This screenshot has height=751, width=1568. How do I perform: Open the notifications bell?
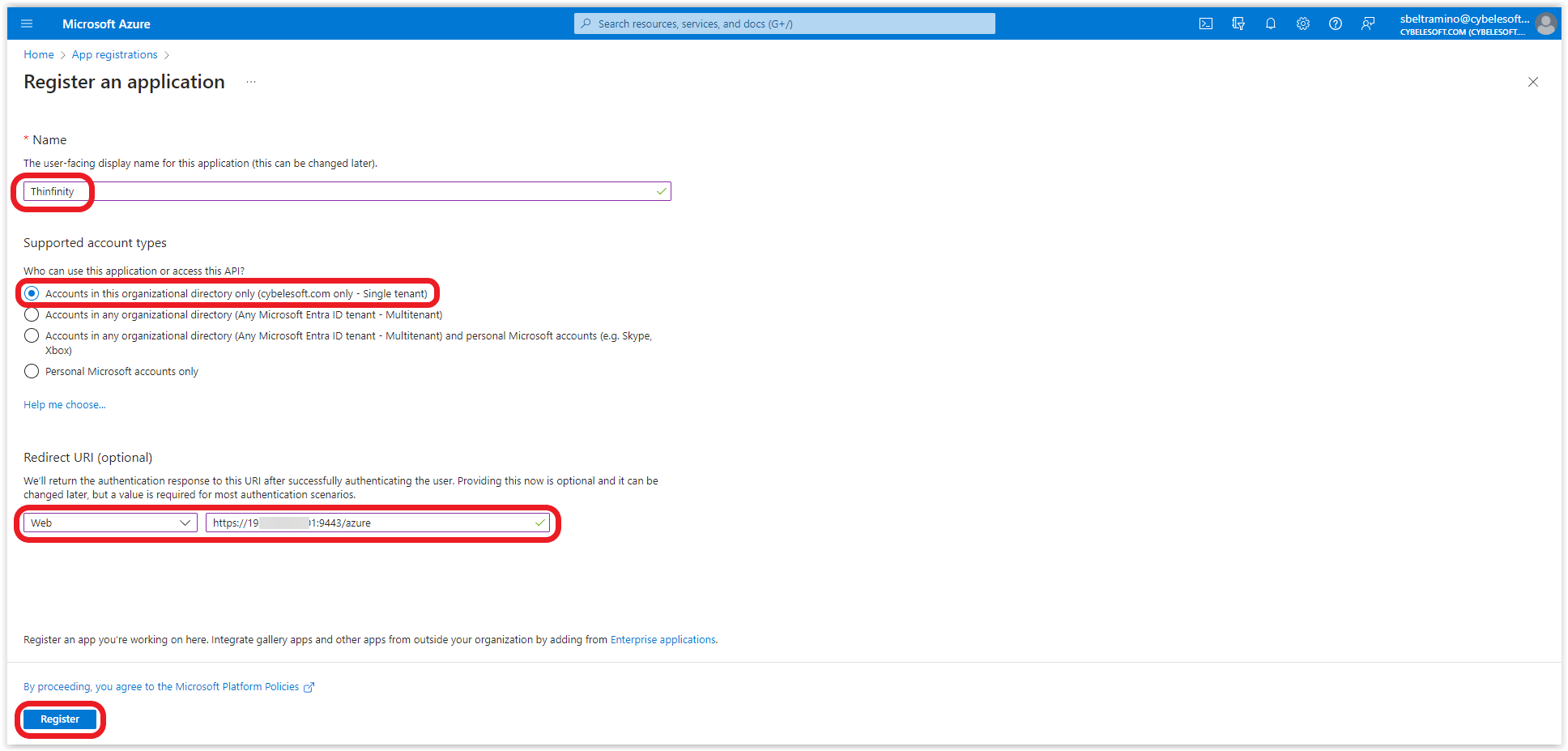coord(1271,23)
